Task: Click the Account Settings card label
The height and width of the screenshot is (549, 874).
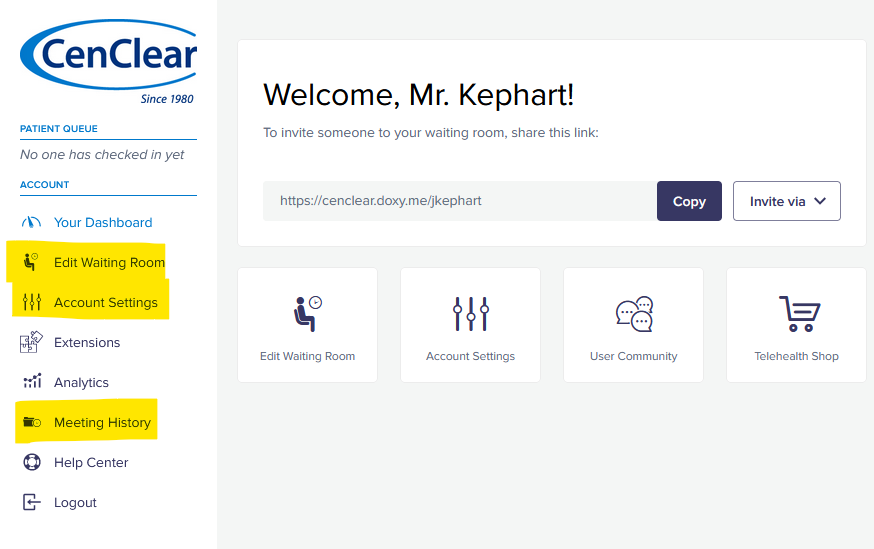Action: click(470, 356)
